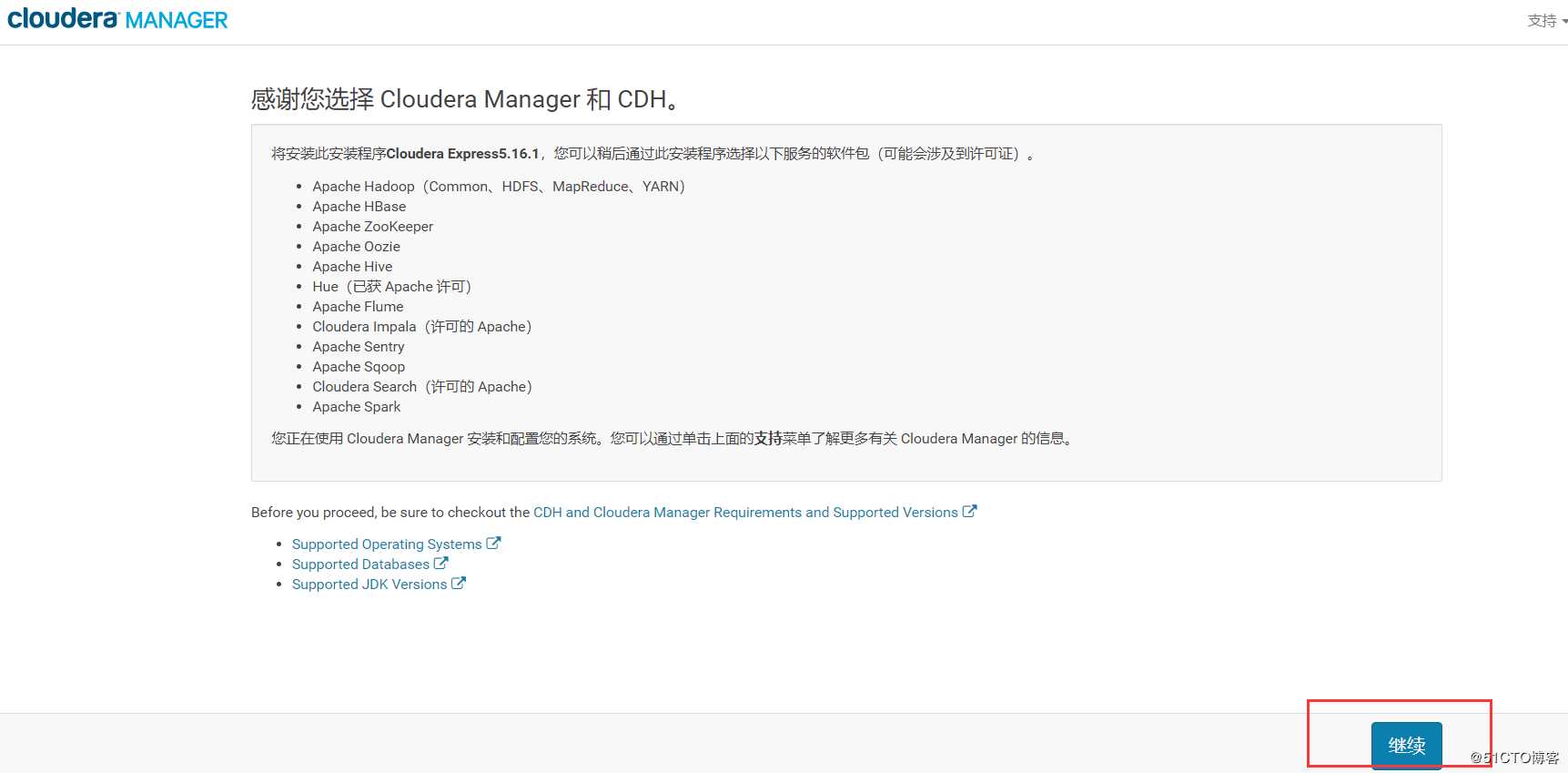
Task: Click external-link icon after Requirements and Supported Versions
Action: click(969, 511)
